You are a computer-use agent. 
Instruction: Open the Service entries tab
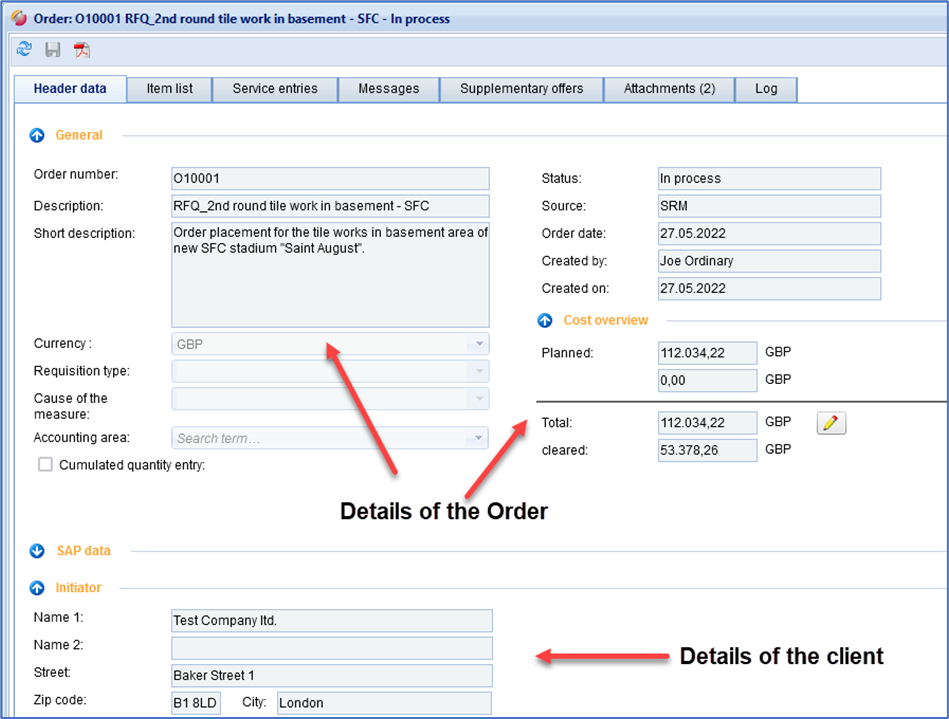pos(275,89)
